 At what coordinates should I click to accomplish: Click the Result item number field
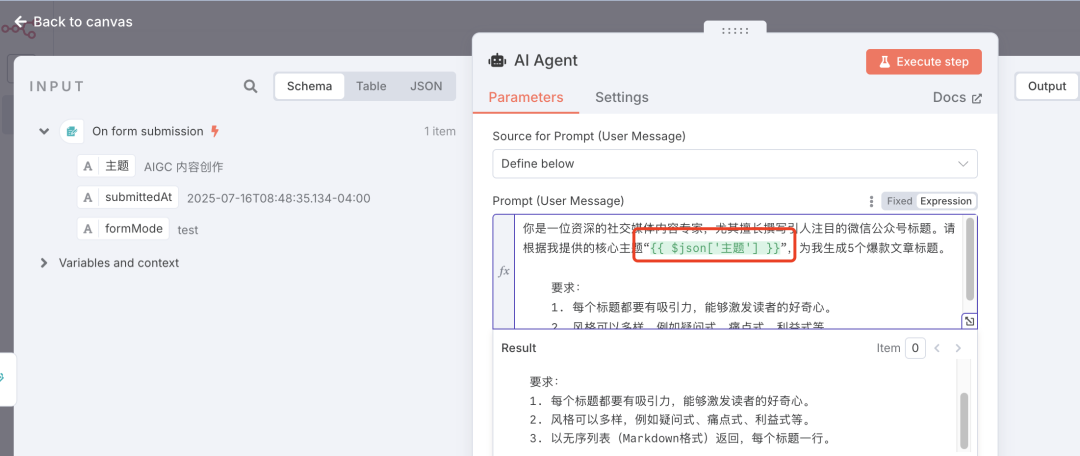tap(915, 348)
